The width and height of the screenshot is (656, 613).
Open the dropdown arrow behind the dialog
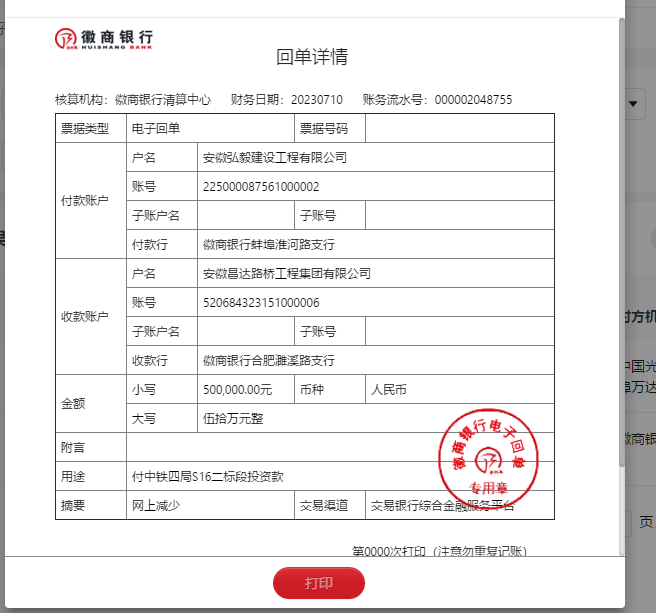point(636,103)
